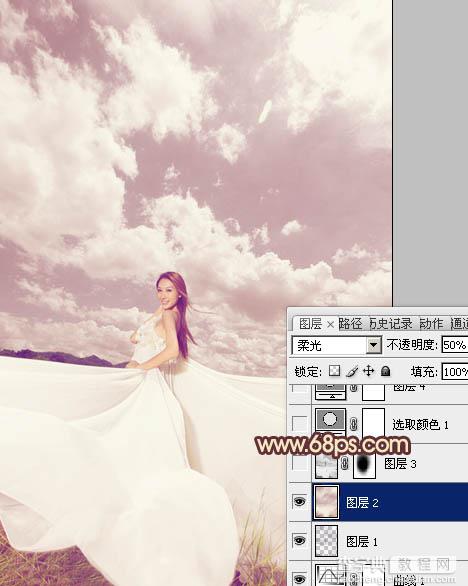Switch to the 动作 tab
This screenshot has width=468, height=586.
(x=431, y=324)
